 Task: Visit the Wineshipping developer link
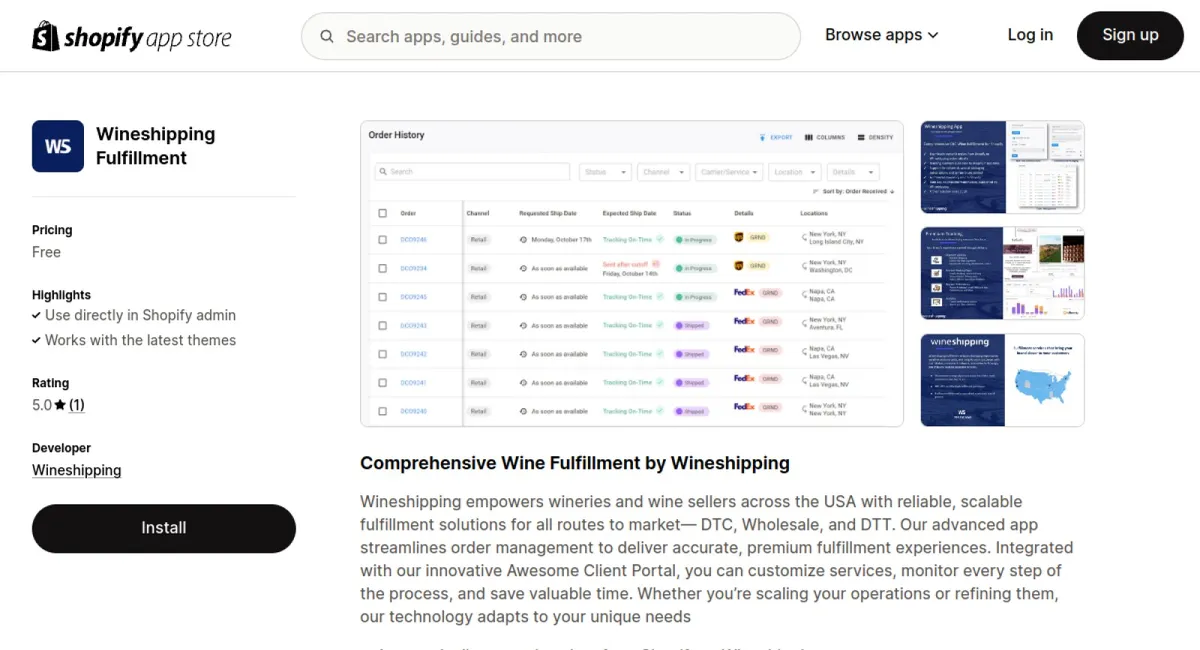click(77, 470)
